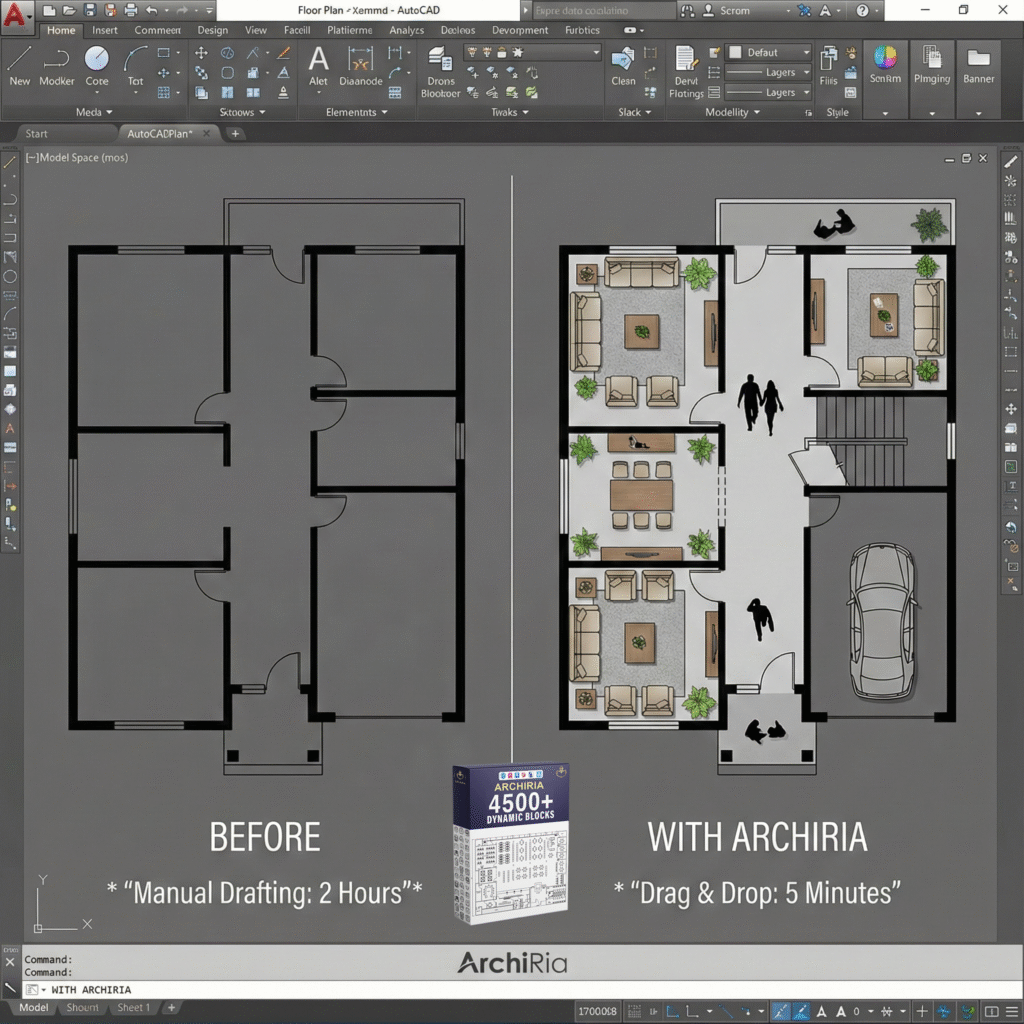This screenshot has width=1024, height=1024.
Task: Expand the Defaut layer dropdown
Action: 805,52
